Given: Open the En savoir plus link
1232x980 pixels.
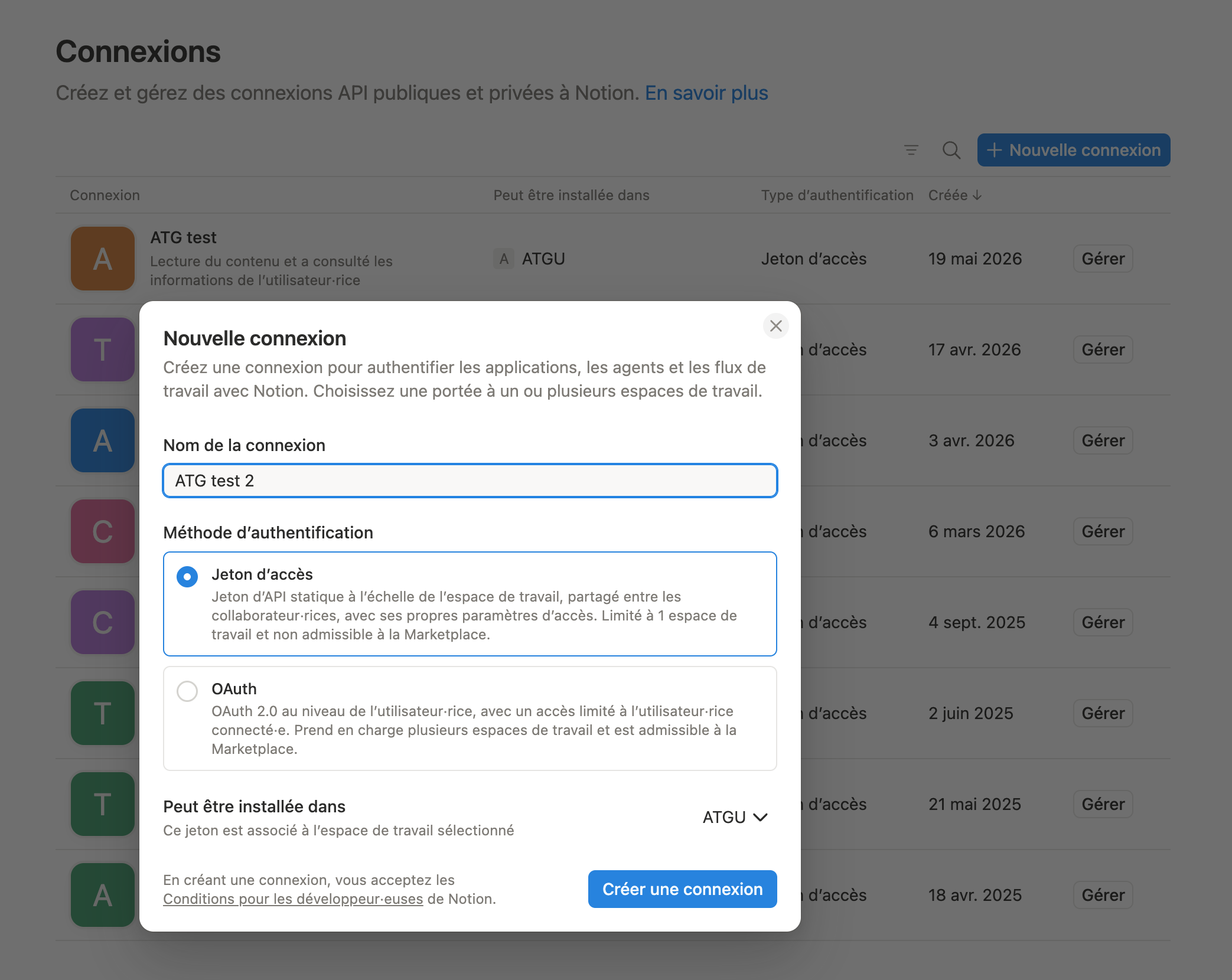Looking at the screenshot, I should (x=706, y=93).
